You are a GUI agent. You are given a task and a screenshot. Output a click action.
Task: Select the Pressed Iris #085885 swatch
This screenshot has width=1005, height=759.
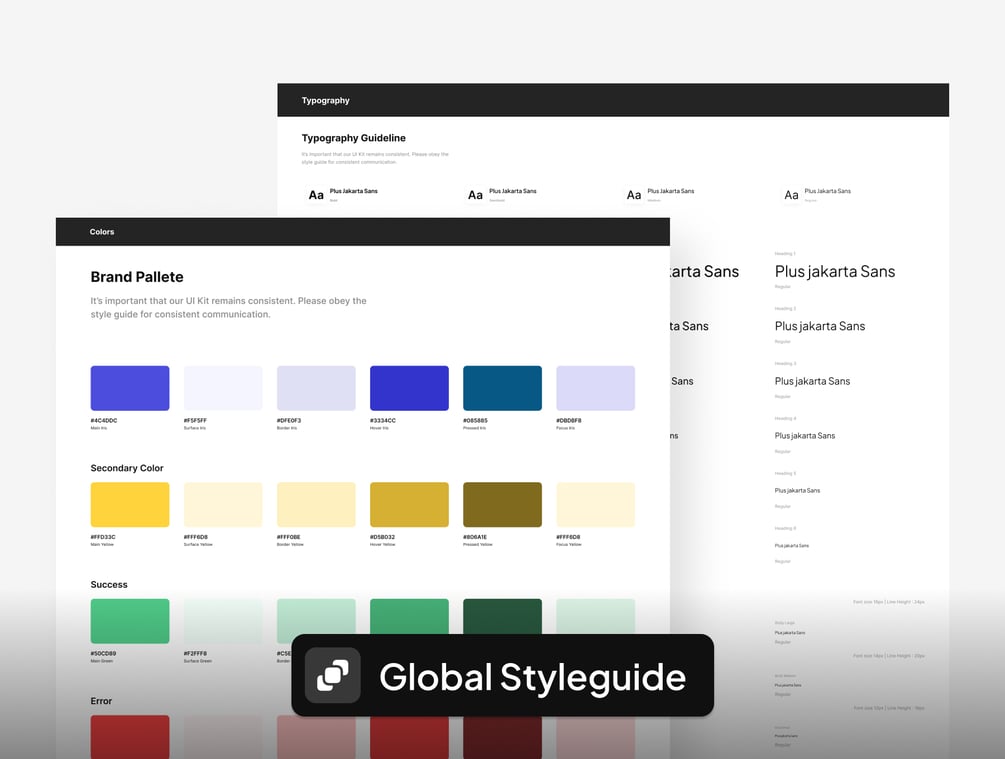click(502, 388)
